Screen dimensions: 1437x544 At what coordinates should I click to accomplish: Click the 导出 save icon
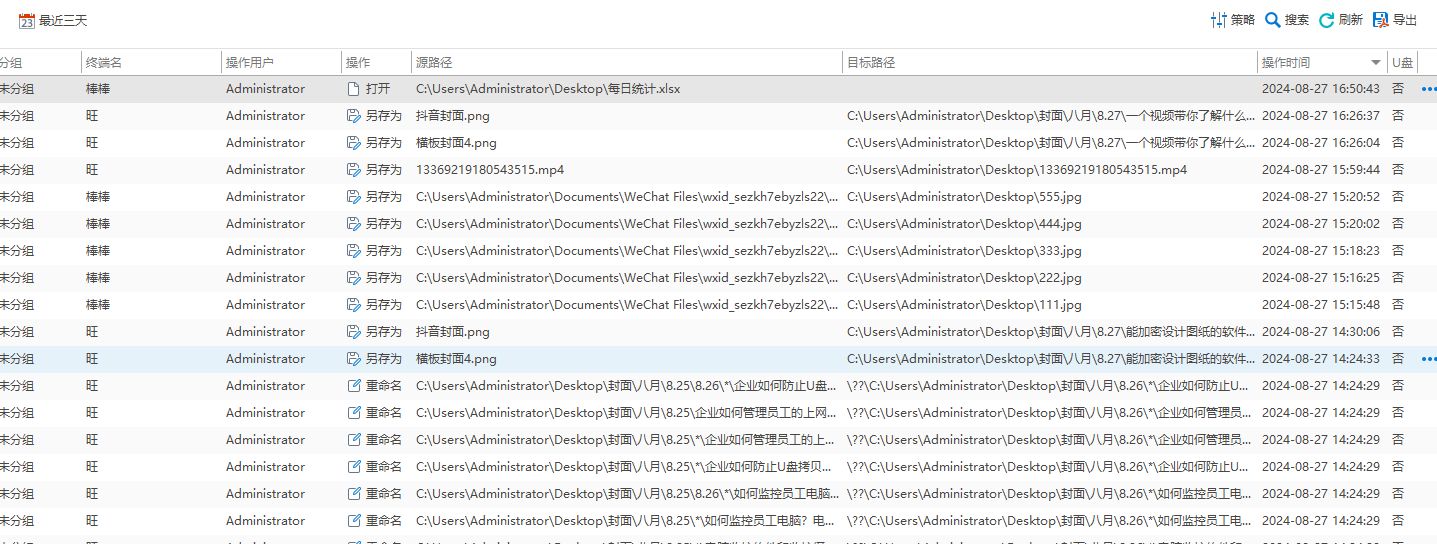pyautogui.click(x=1381, y=20)
